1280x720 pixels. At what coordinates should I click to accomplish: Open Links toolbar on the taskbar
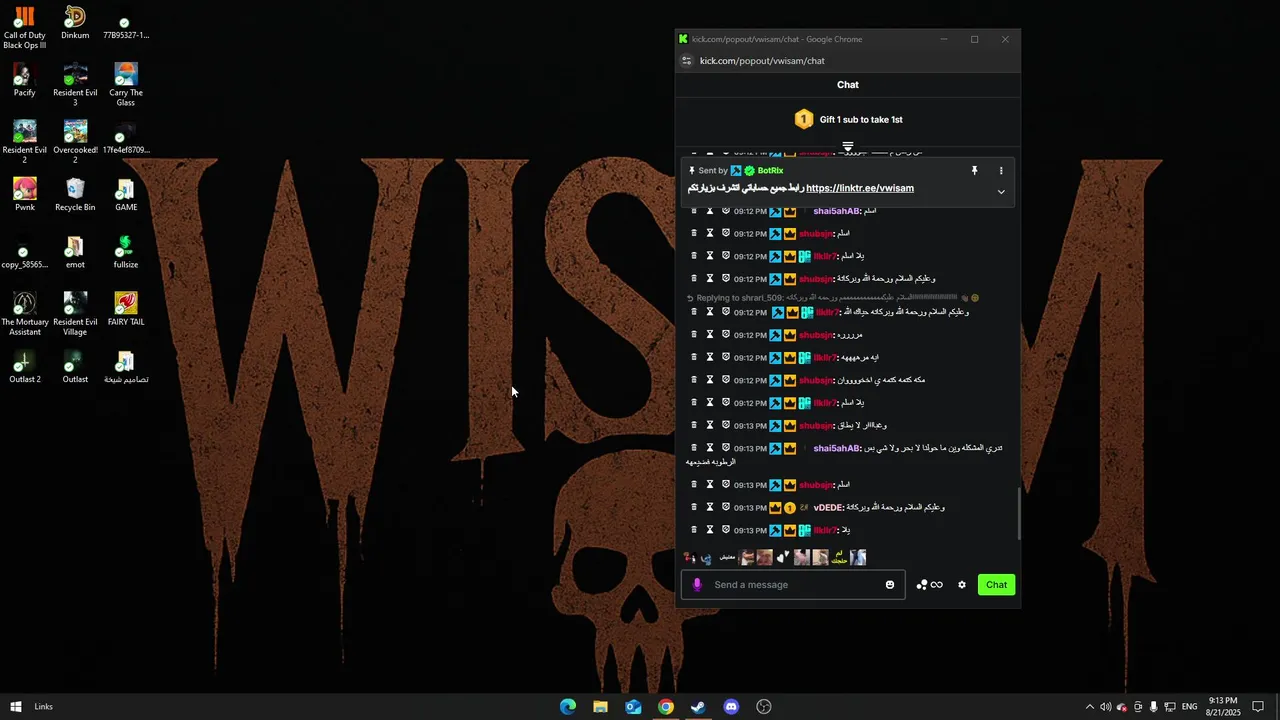click(x=43, y=707)
